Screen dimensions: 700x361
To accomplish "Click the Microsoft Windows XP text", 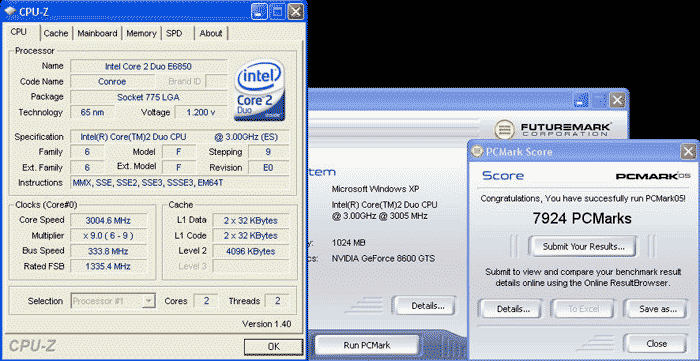I will (x=375, y=189).
